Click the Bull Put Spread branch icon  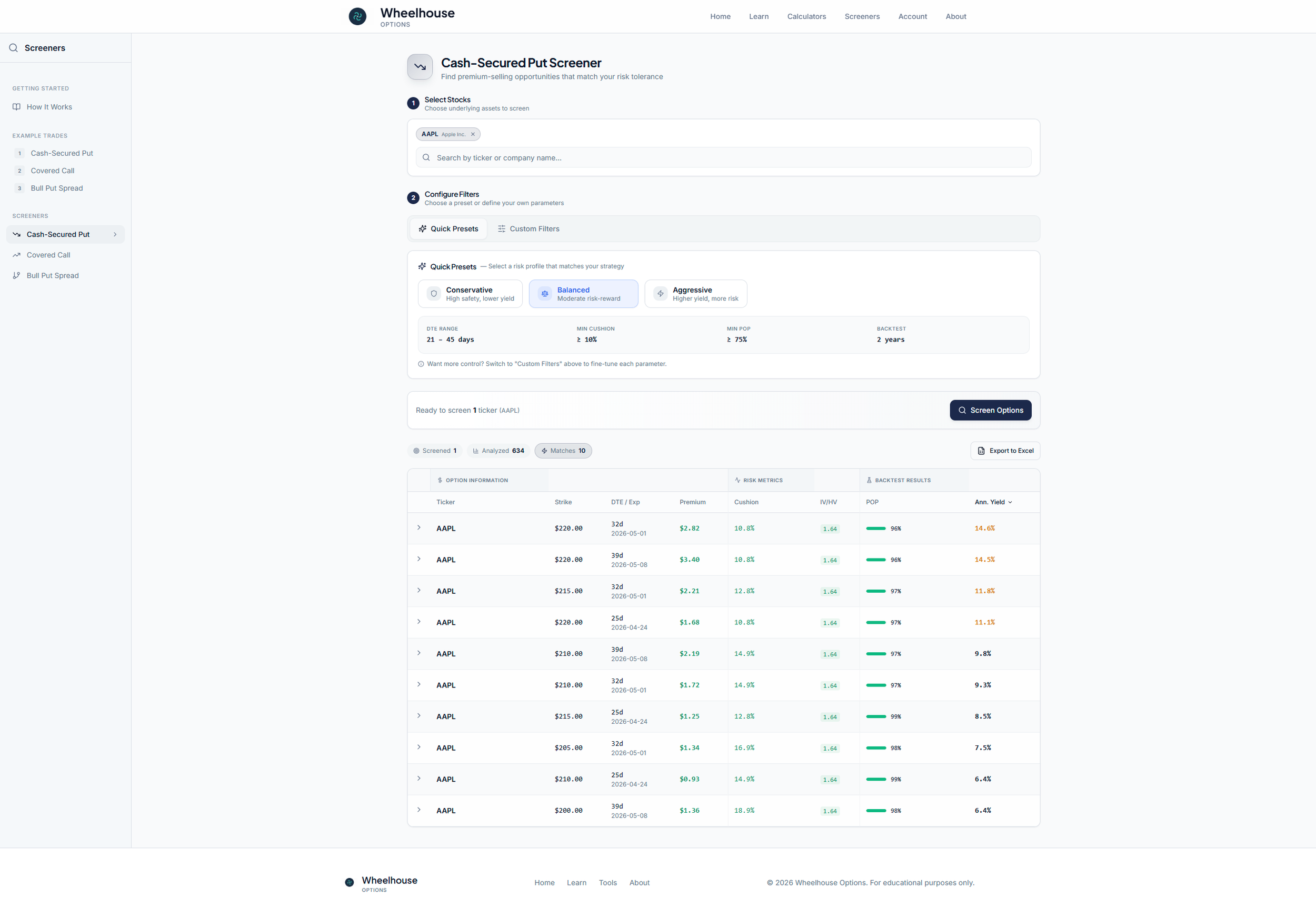tap(17, 276)
